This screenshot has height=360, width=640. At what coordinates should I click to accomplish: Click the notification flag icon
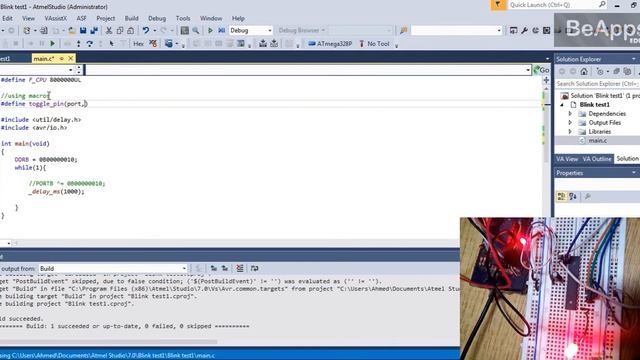click(x=498, y=5)
